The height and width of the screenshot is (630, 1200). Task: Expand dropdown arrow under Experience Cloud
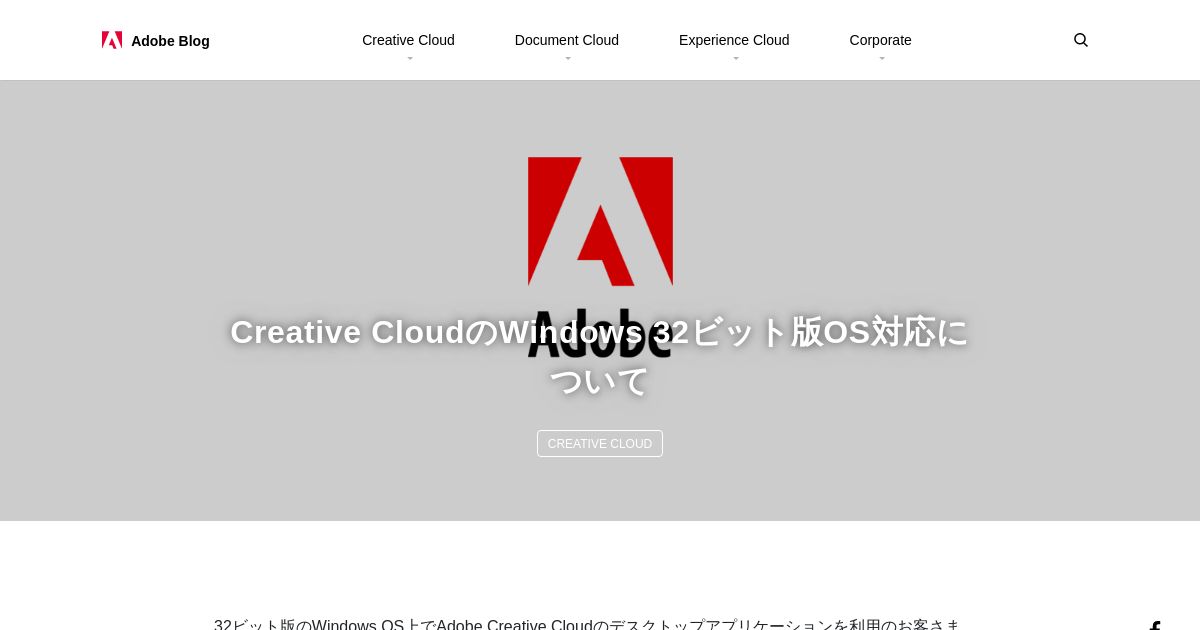click(x=736, y=59)
